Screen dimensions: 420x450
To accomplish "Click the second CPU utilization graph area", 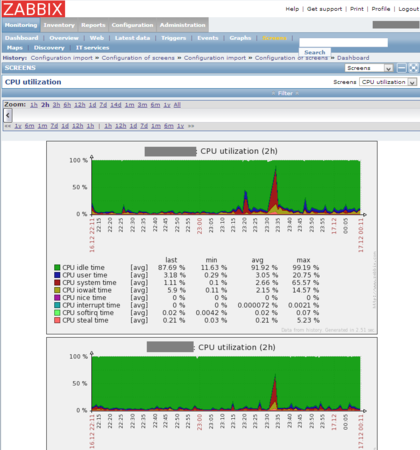I will tap(226, 383).
